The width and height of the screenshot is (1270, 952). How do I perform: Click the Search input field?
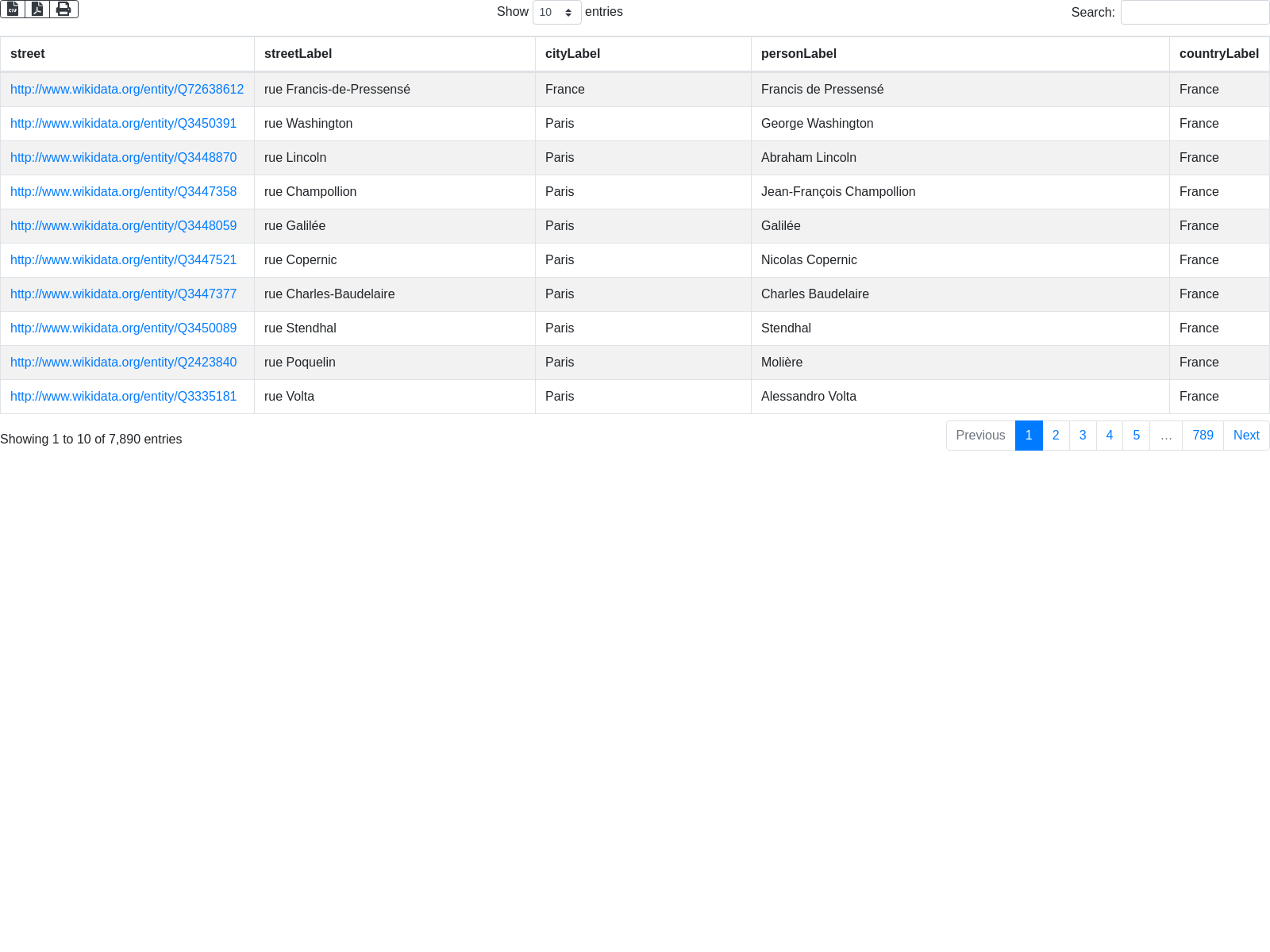pos(1195,13)
